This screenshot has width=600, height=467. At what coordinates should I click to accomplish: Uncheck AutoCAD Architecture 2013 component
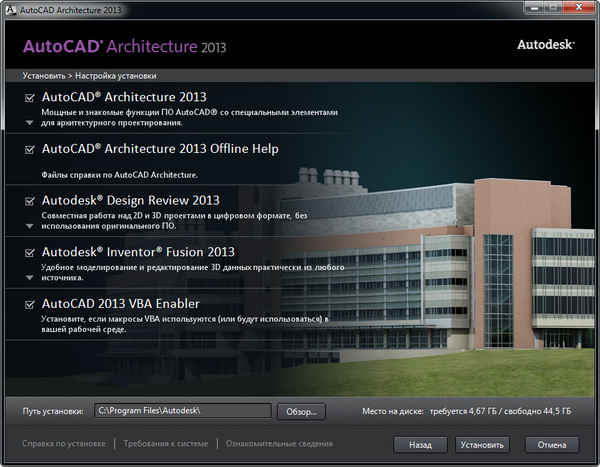[x=30, y=97]
